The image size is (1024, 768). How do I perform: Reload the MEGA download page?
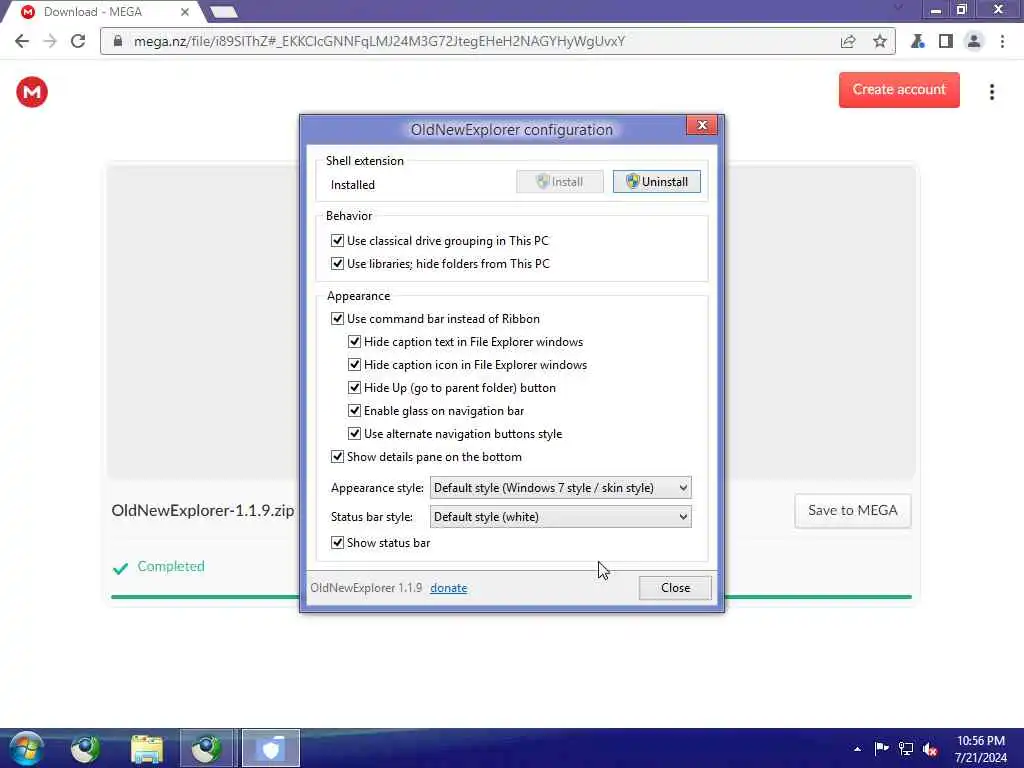pyautogui.click(x=78, y=41)
